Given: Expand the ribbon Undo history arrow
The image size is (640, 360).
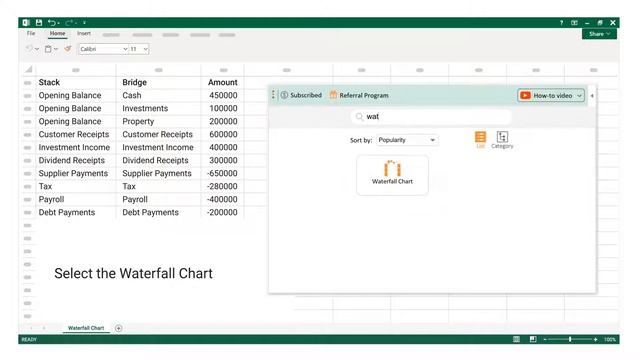Looking at the screenshot, I should point(37,49).
